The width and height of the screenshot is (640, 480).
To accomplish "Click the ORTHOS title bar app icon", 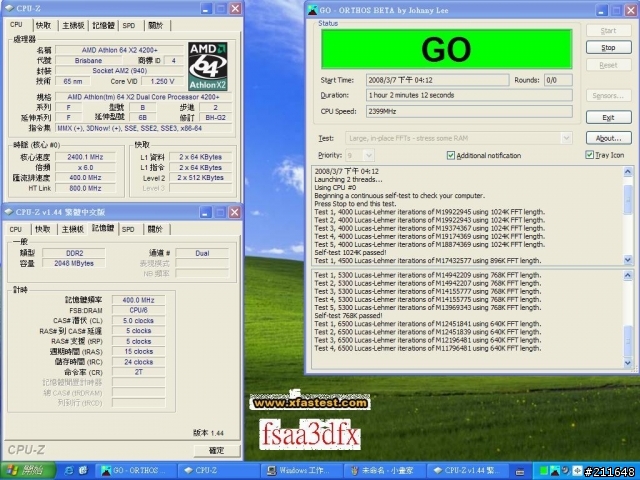I will pyautogui.click(x=313, y=10).
